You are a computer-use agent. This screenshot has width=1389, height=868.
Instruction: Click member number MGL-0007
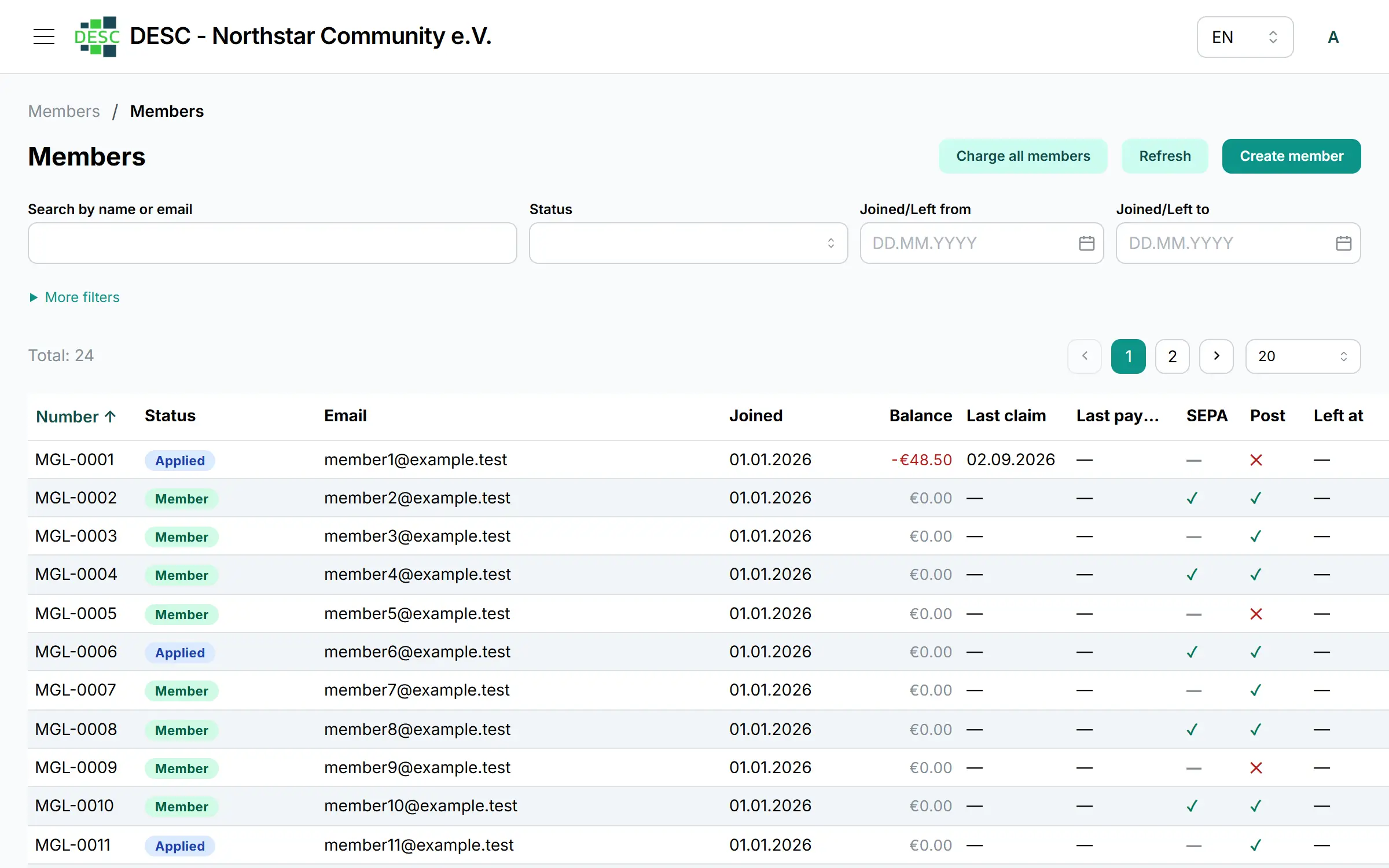tap(76, 690)
